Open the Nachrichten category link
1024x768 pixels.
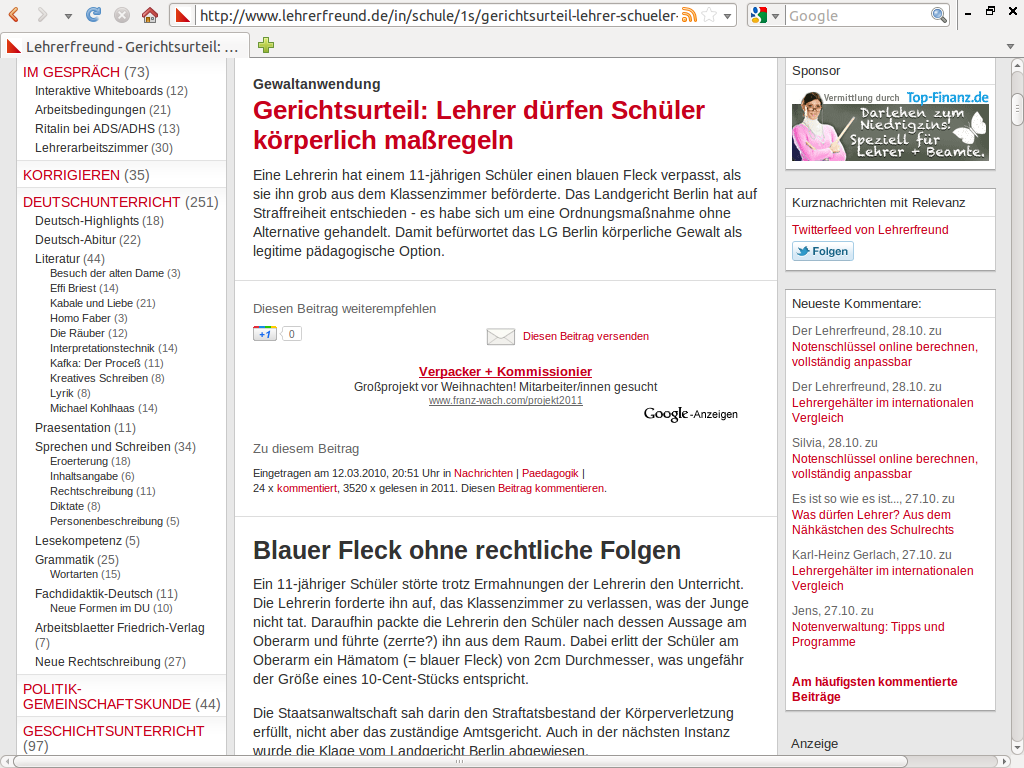click(x=483, y=473)
